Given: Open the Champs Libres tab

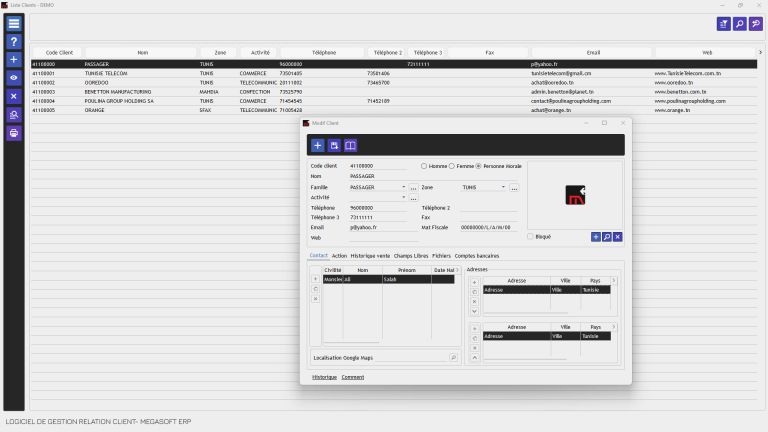Looking at the screenshot, I should 411,256.
